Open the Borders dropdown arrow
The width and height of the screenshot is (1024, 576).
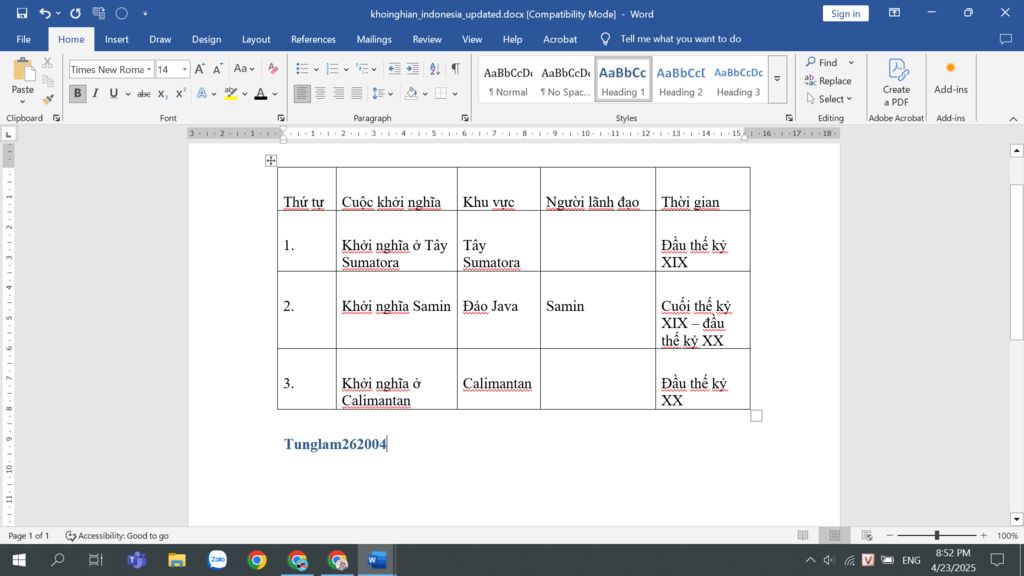click(455, 94)
